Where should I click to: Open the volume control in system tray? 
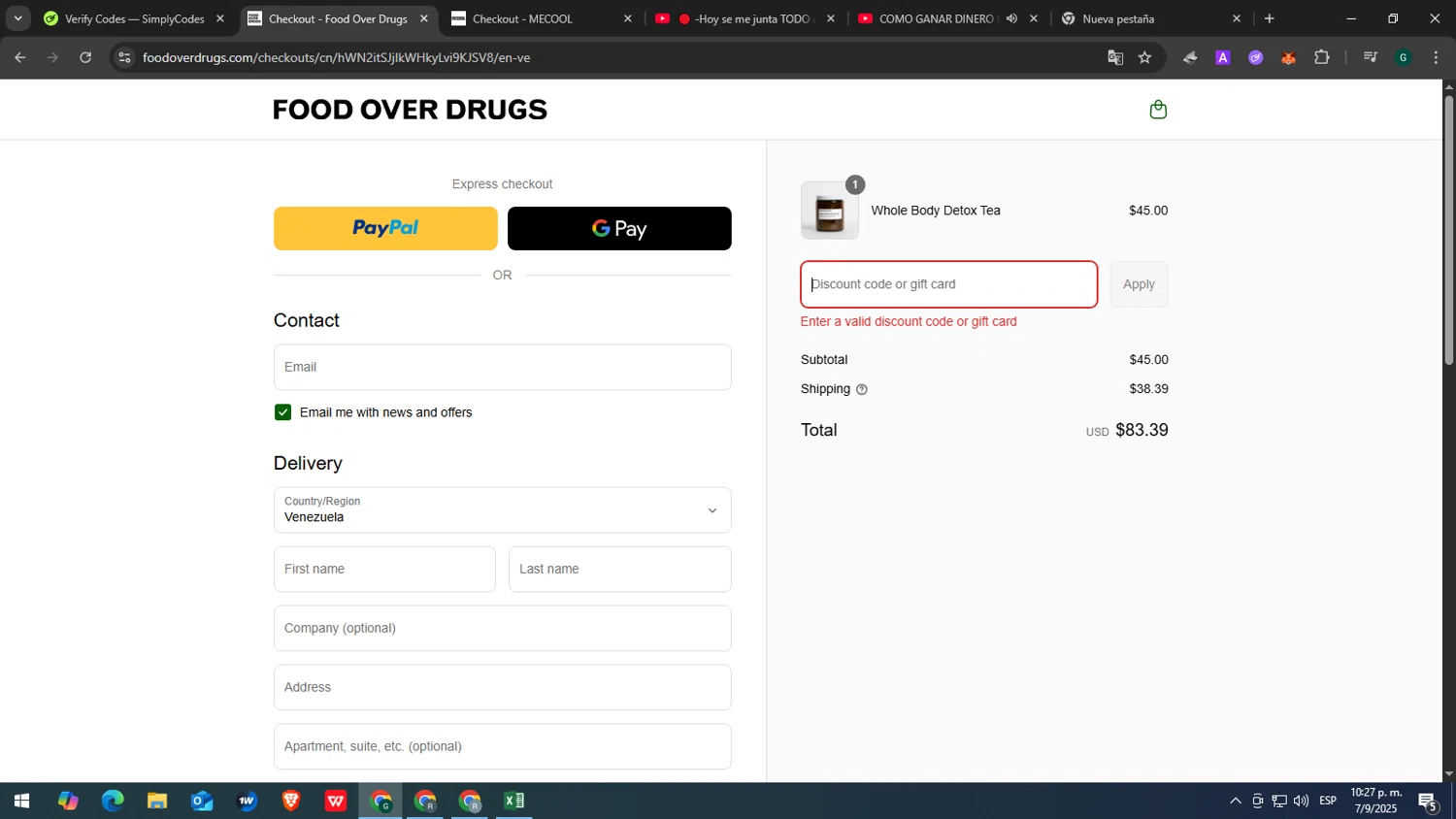[1301, 801]
